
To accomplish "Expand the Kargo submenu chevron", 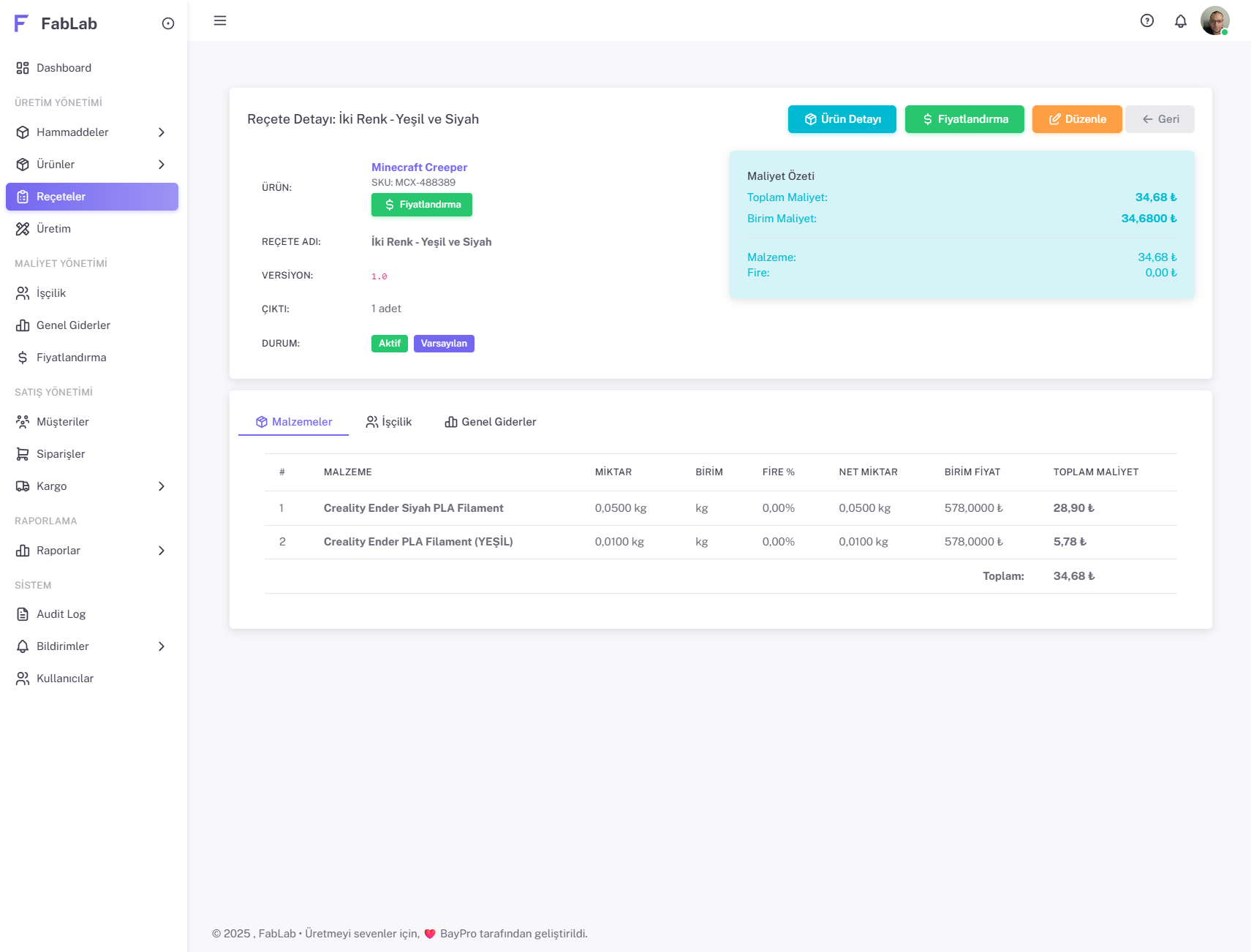I will click(x=162, y=486).
